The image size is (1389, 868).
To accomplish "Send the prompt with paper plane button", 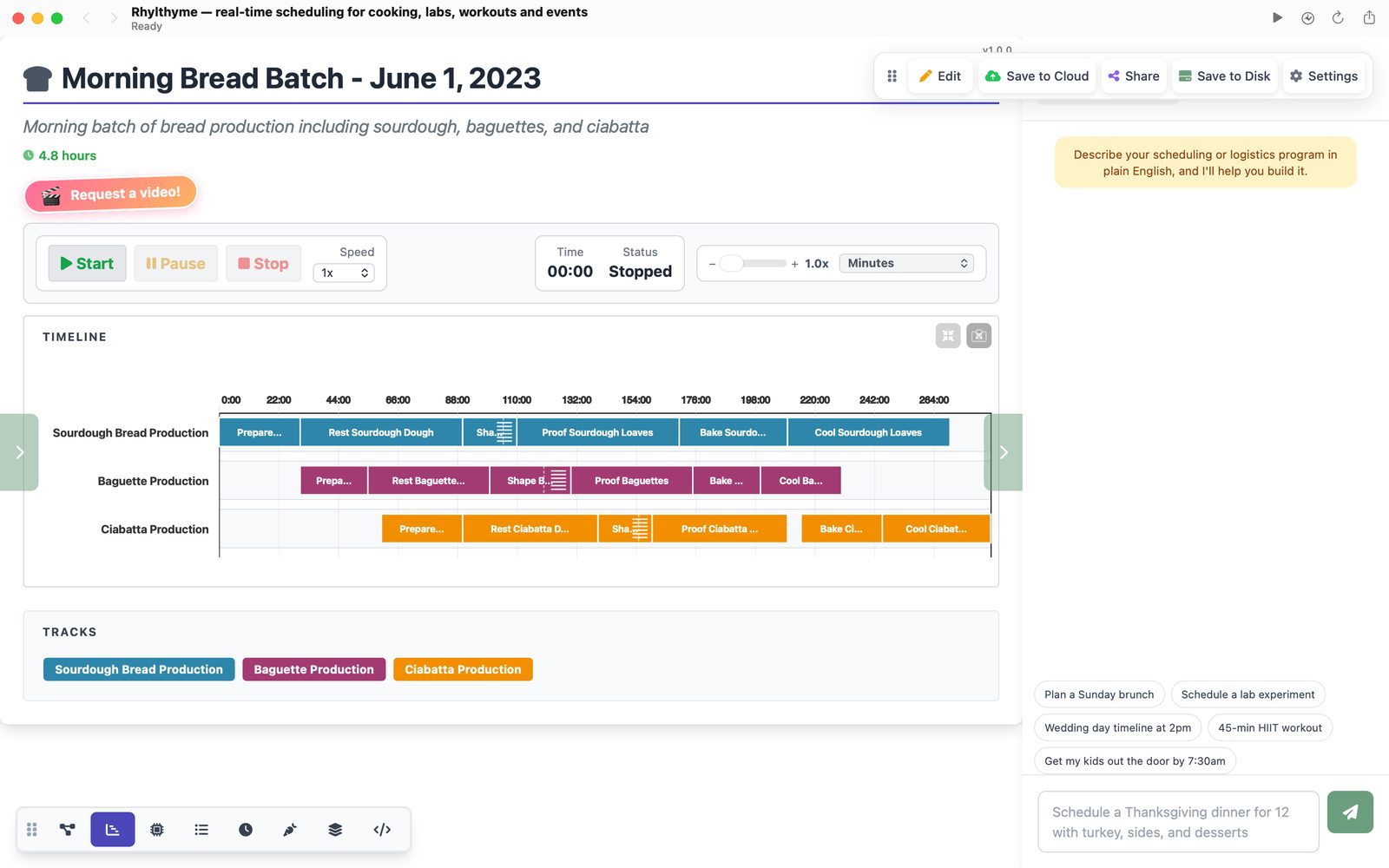I will tap(1350, 812).
